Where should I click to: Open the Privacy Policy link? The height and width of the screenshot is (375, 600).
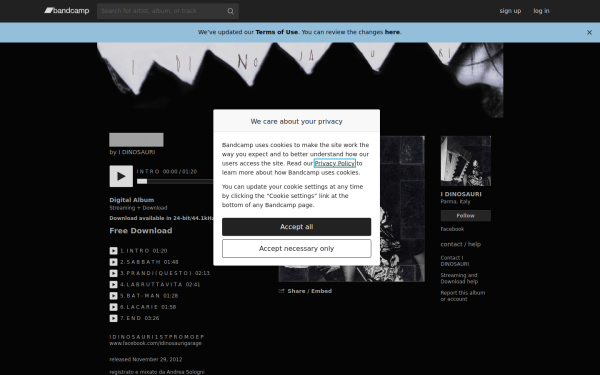334,163
